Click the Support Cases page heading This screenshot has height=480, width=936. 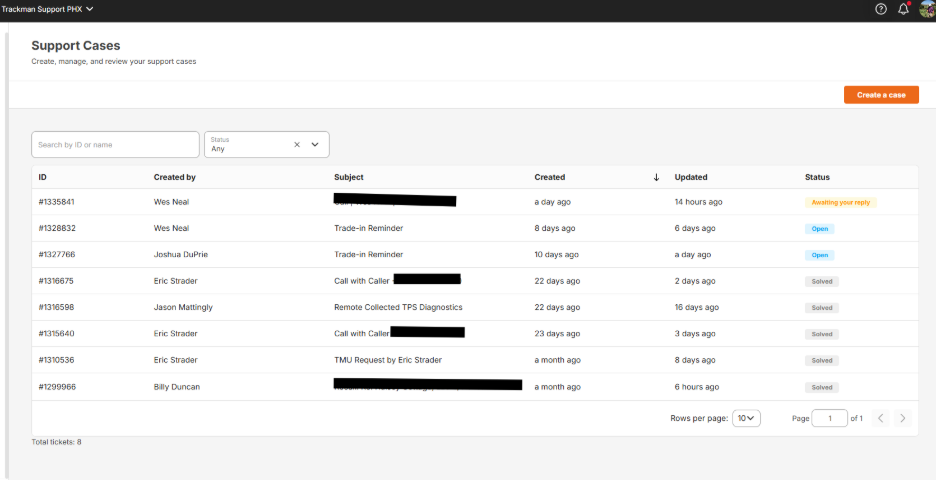coord(76,45)
